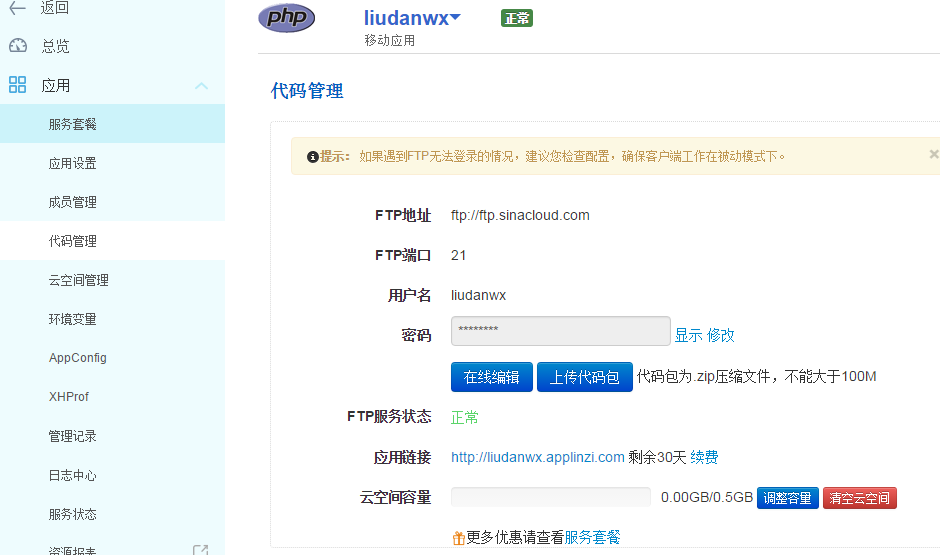Open 应用设置 in the sidebar

(112, 163)
